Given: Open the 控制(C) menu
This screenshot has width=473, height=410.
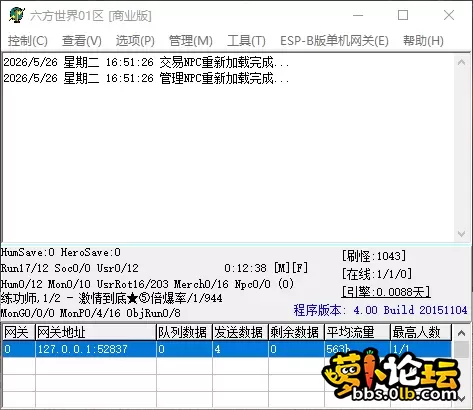Looking at the screenshot, I should coord(28,41).
